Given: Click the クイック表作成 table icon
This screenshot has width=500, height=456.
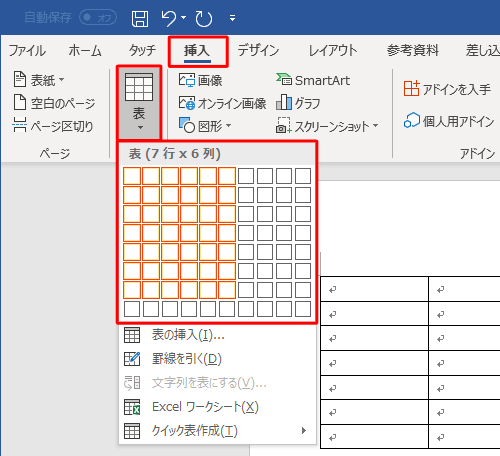Looking at the screenshot, I should 132,431.
